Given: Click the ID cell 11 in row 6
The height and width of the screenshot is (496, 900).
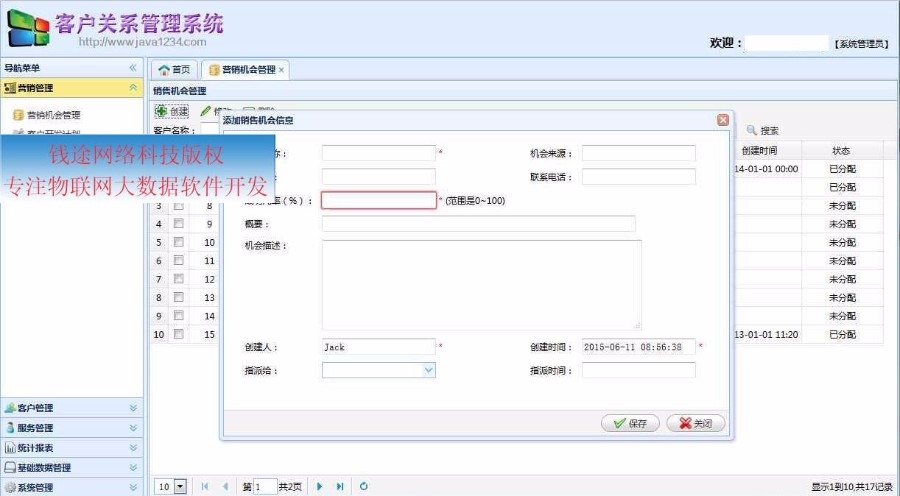Looking at the screenshot, I should point(210,261).
